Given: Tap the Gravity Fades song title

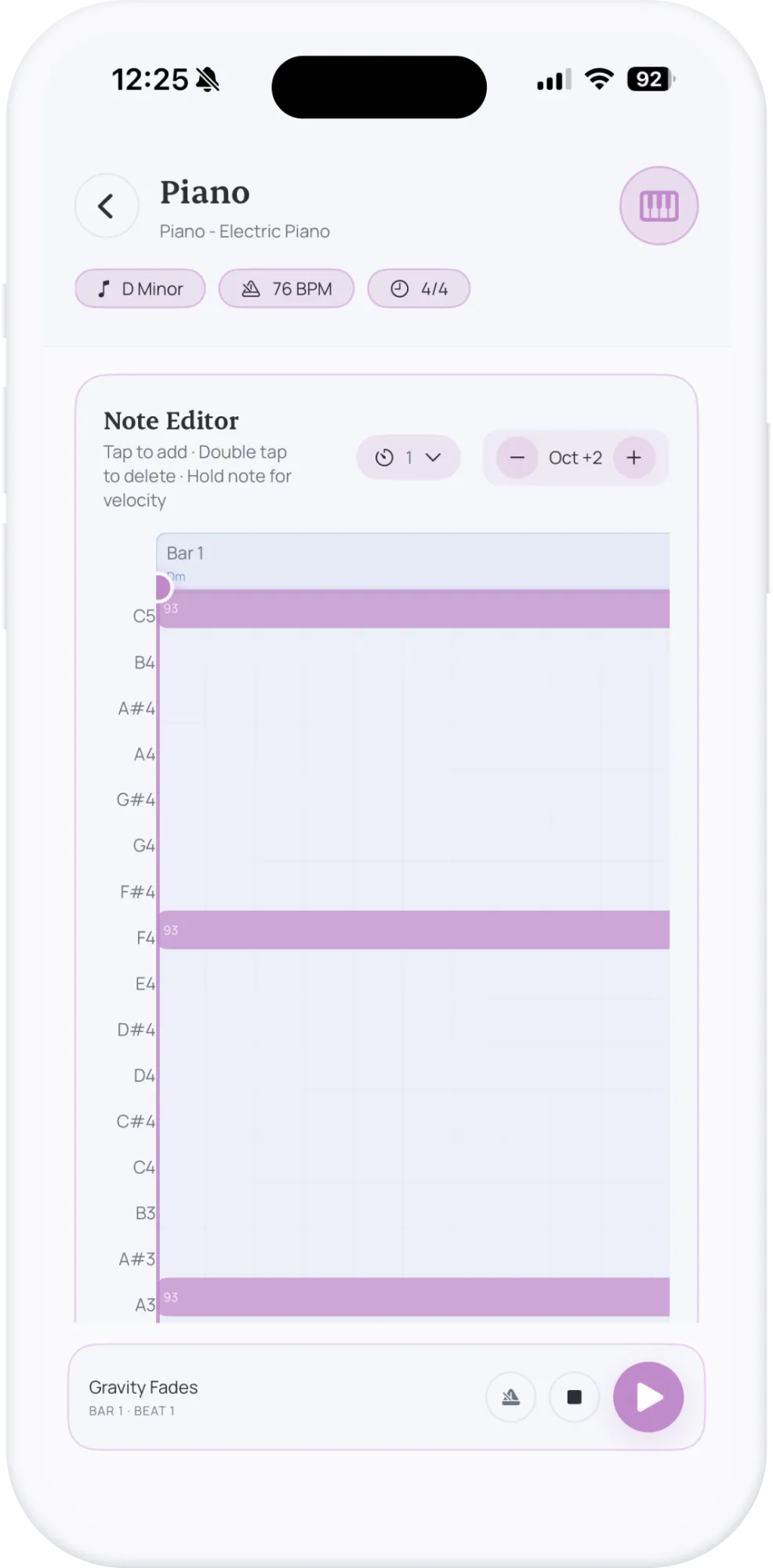Looking at the screenshot, I should click(x=143, y=1388).
